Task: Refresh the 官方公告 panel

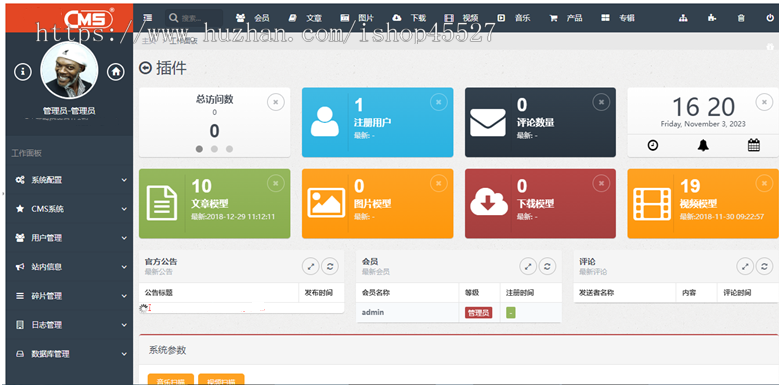Action: [x=330, y=266]
